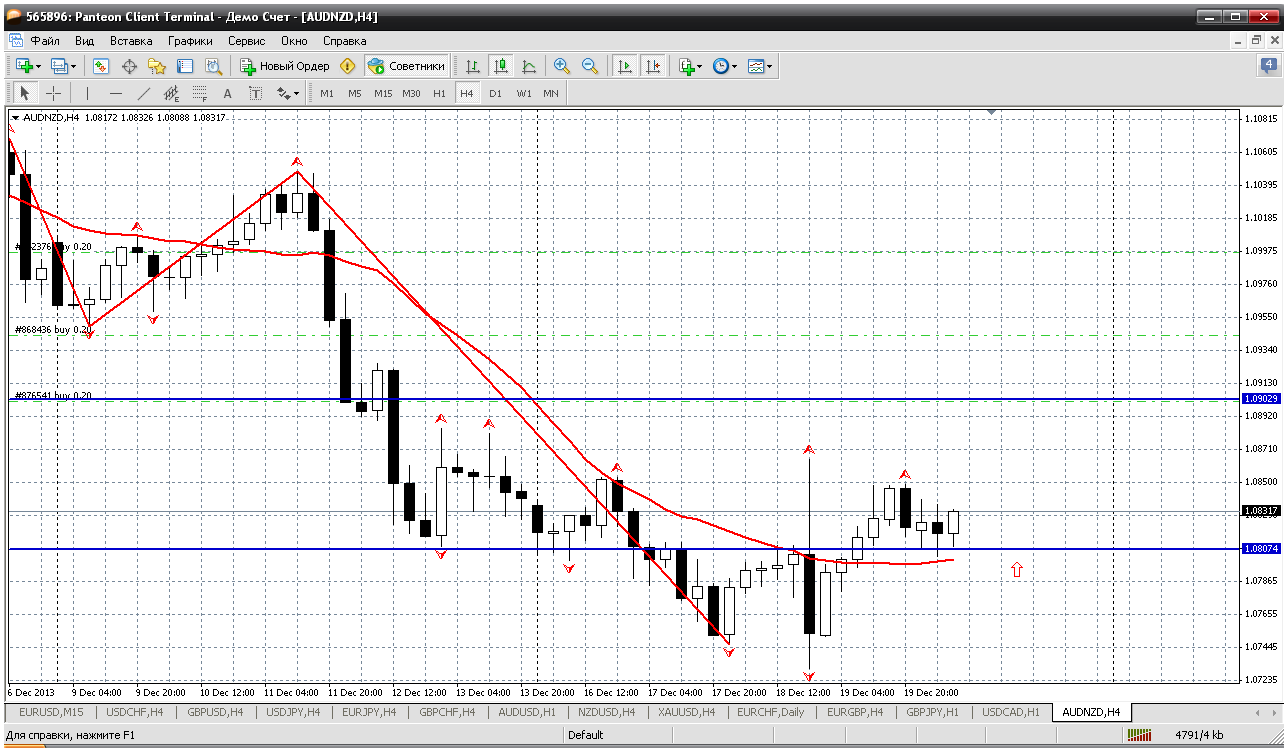Switch chart to Line Chart mode

click(529, 66)
